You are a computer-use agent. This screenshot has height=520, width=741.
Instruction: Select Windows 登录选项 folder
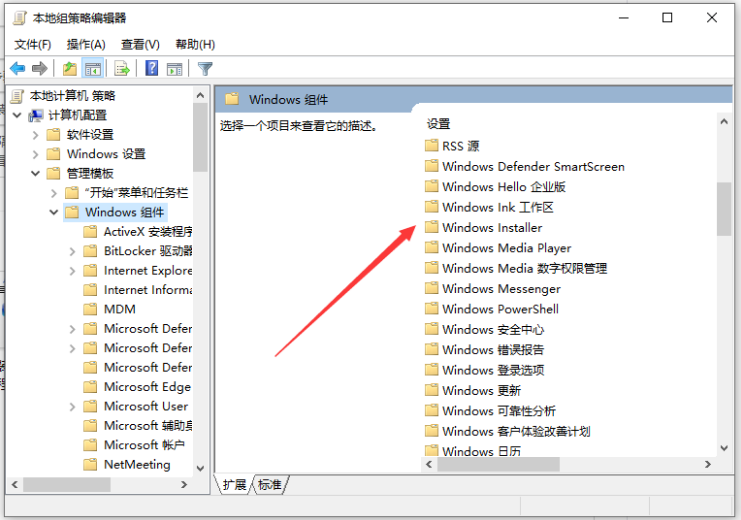coord(484,369)
